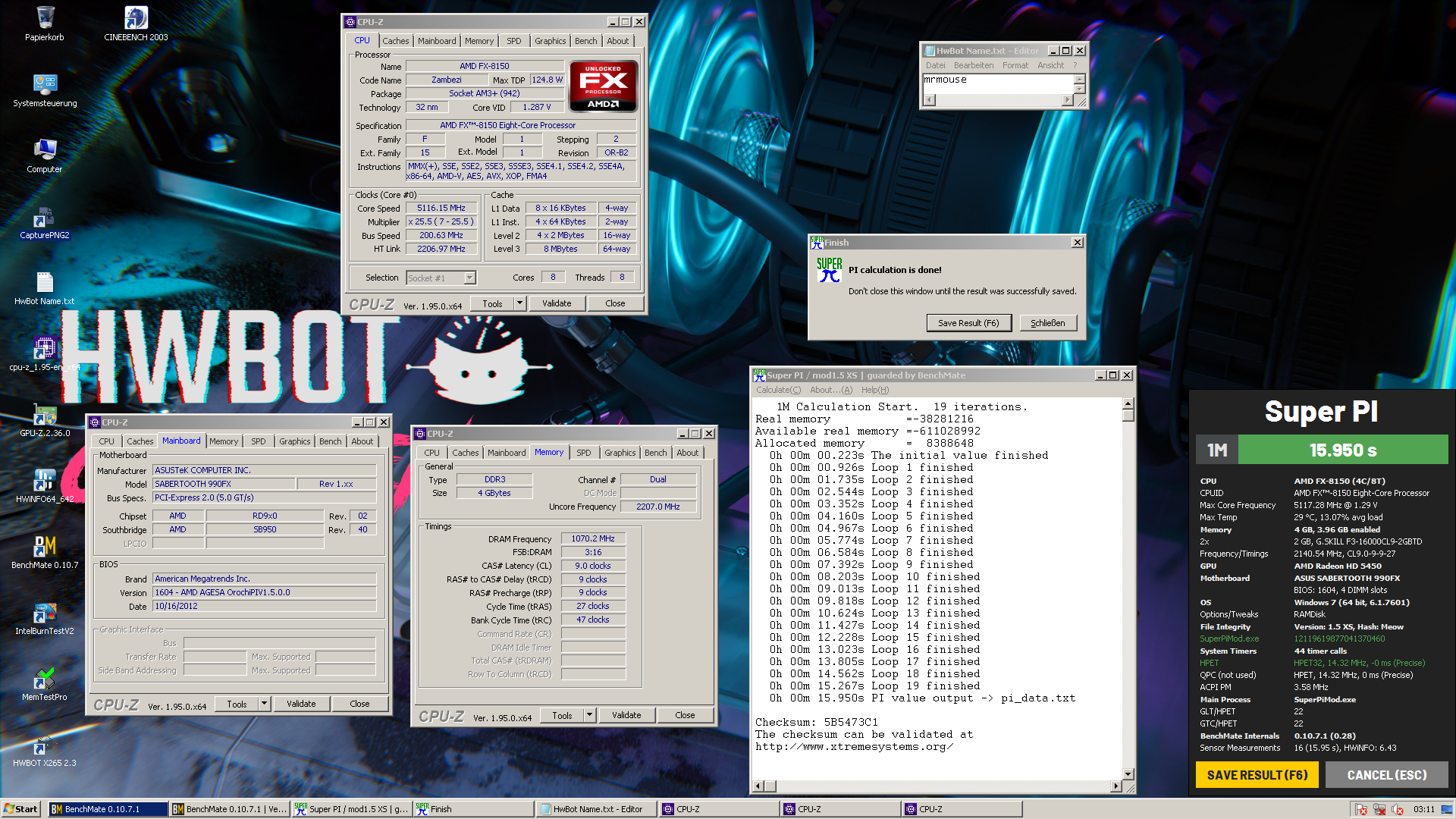The image size is (1456, 819).
Task: Switch to BenchMate 0.10.7.1 taskbar item
Action: pyautogui.click(x=108, y=809)
